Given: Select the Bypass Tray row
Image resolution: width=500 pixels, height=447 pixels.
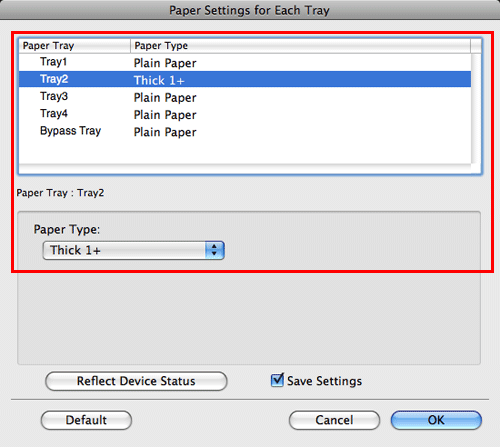Looking at the screenshot, I should tap(245, 131).
